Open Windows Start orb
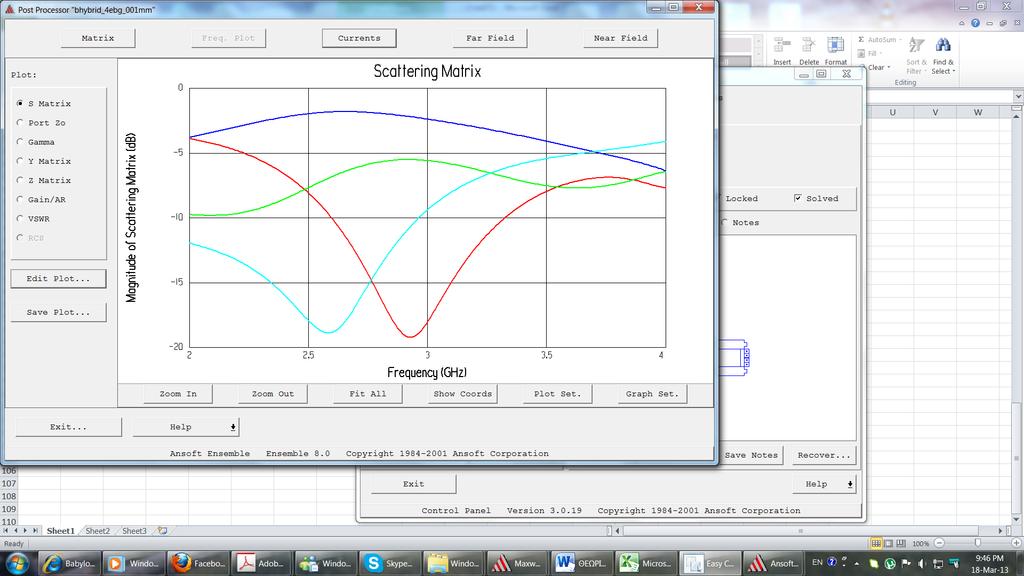1024x576 pixels. (18, 562)
